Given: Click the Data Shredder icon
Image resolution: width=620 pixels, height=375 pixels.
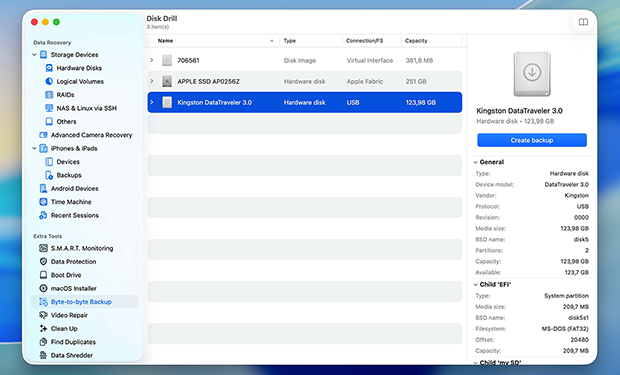Looking at the screenshot, I should (43, 355).
